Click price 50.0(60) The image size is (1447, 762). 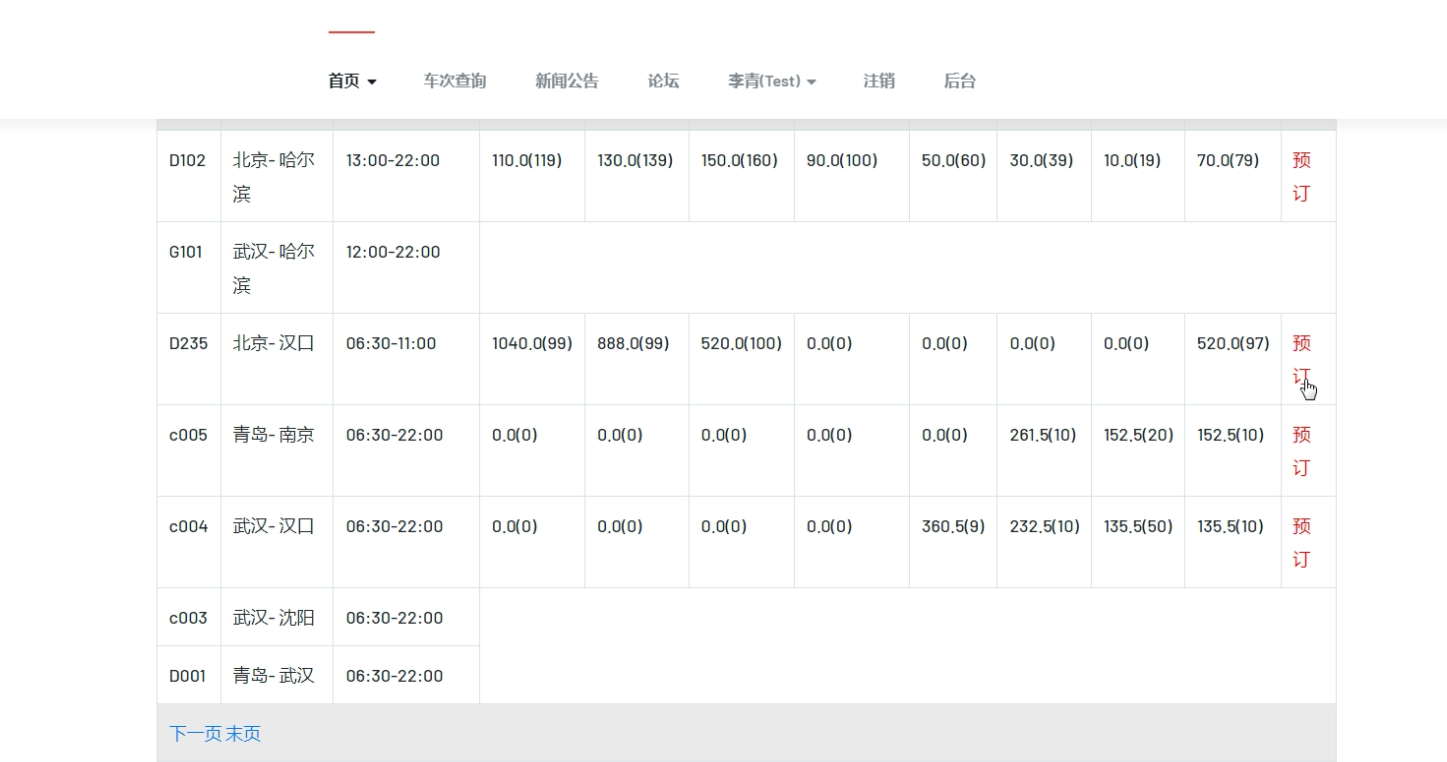pyautogui.click(x=954, y=160)
